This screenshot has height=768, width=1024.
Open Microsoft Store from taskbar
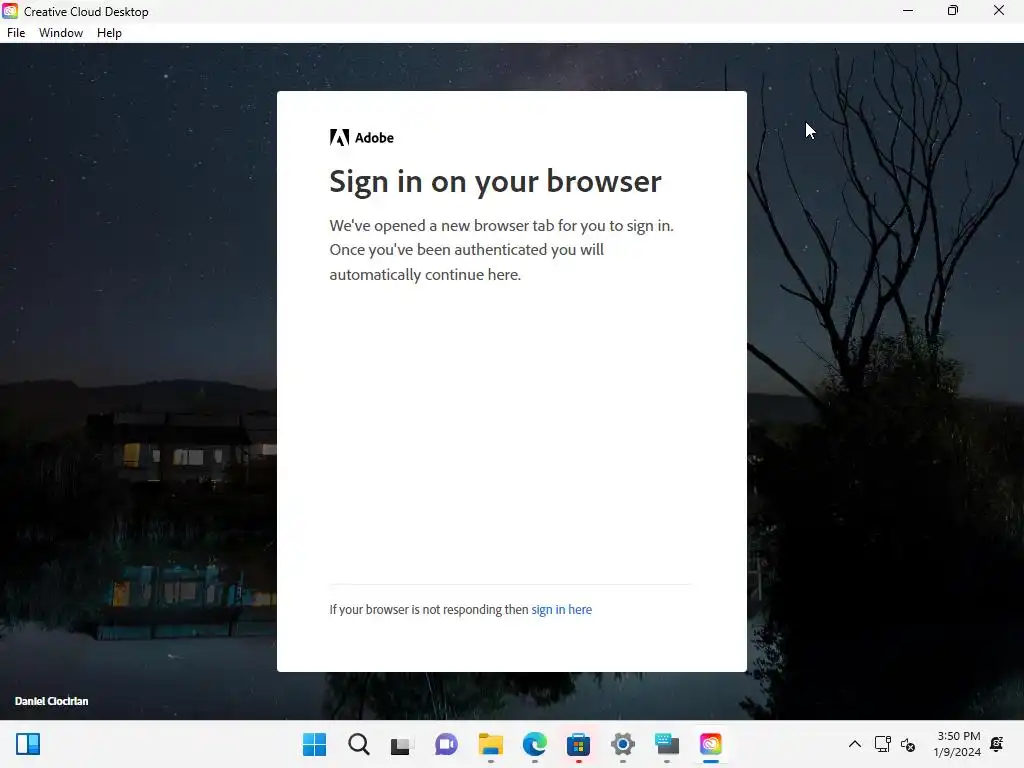tap(578, 744)
